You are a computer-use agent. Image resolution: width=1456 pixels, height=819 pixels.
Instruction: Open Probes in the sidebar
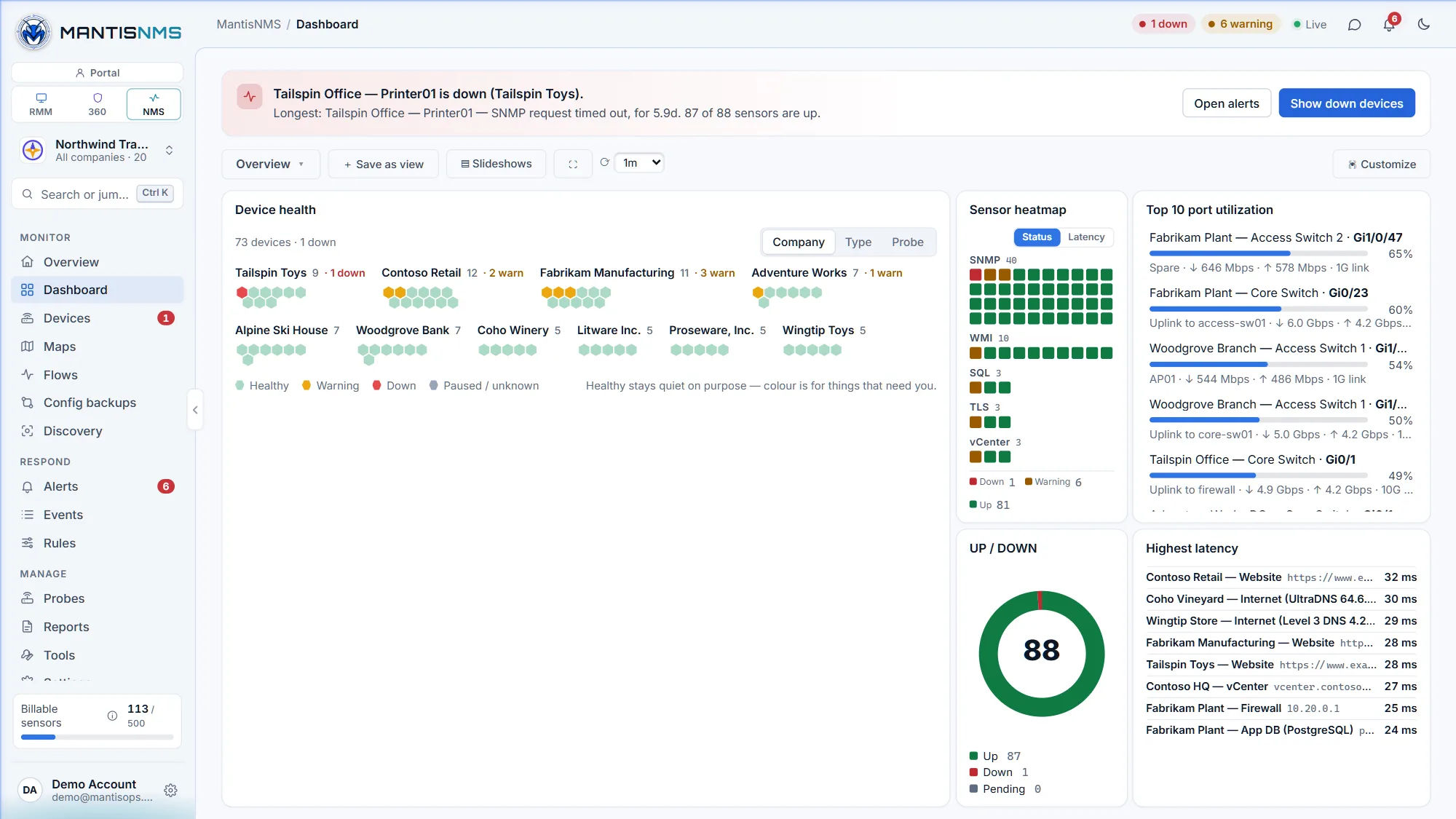point(98,598)
